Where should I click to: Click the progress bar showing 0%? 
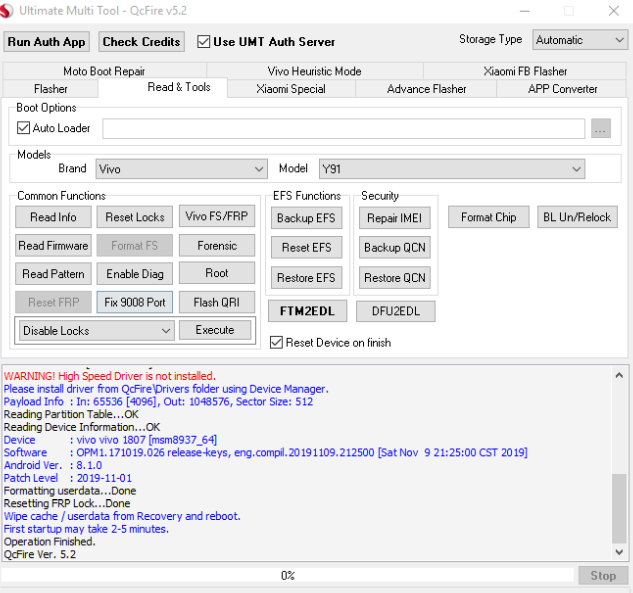coord(287,575)
